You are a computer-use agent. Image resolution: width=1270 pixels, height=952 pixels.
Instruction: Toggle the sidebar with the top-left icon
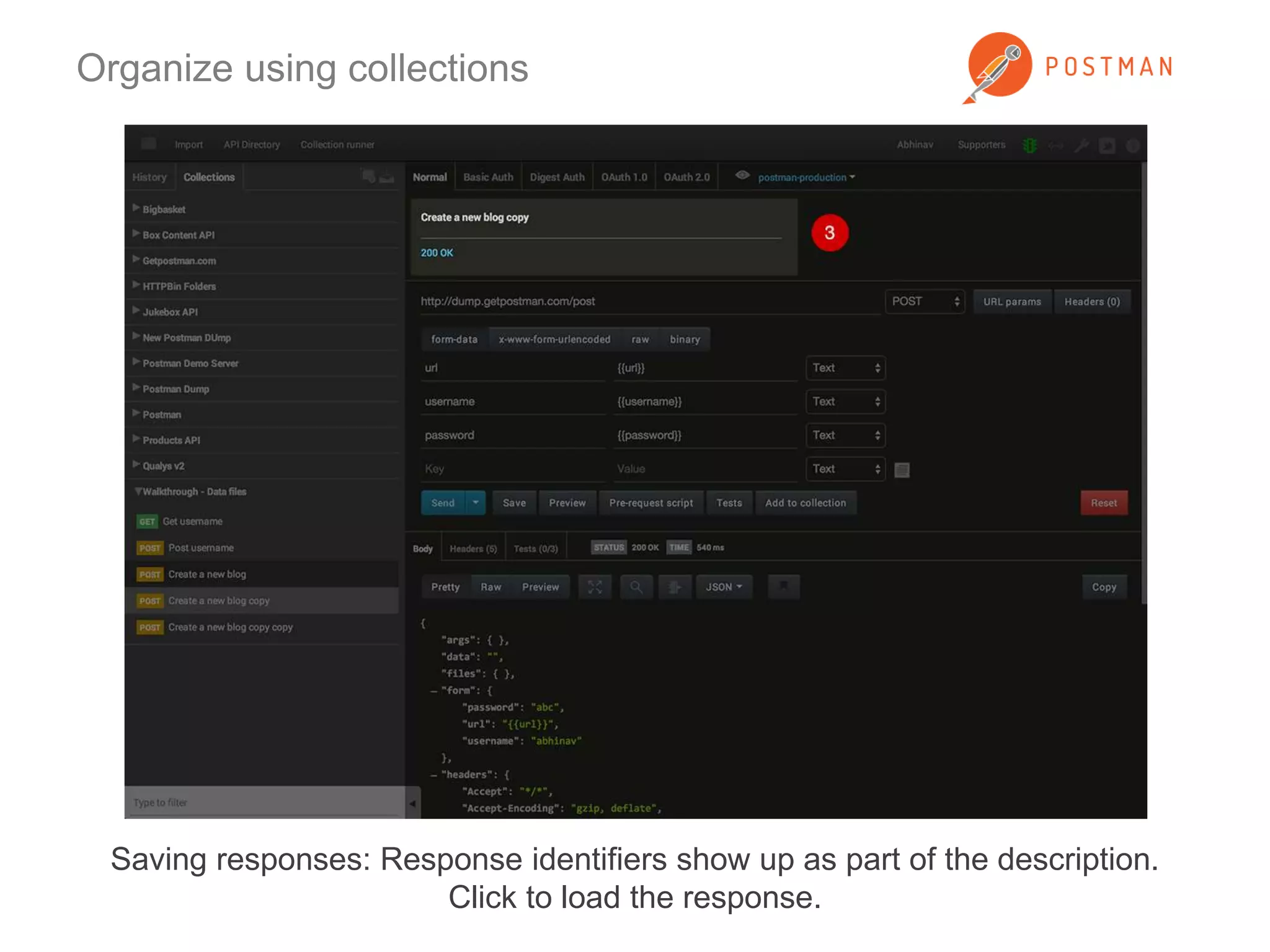click(x=148, y=144)
